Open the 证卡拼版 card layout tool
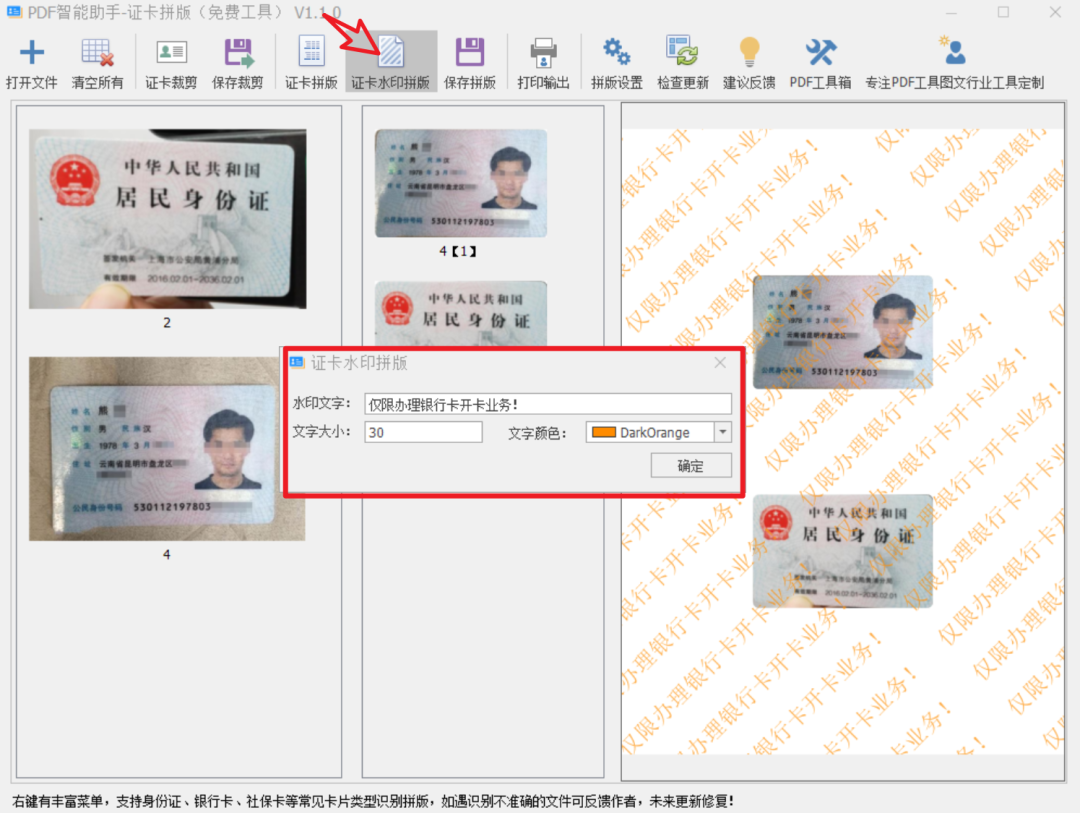Image resolution: width=1080 pixels, height=813 pixels. tap(311, 53)
